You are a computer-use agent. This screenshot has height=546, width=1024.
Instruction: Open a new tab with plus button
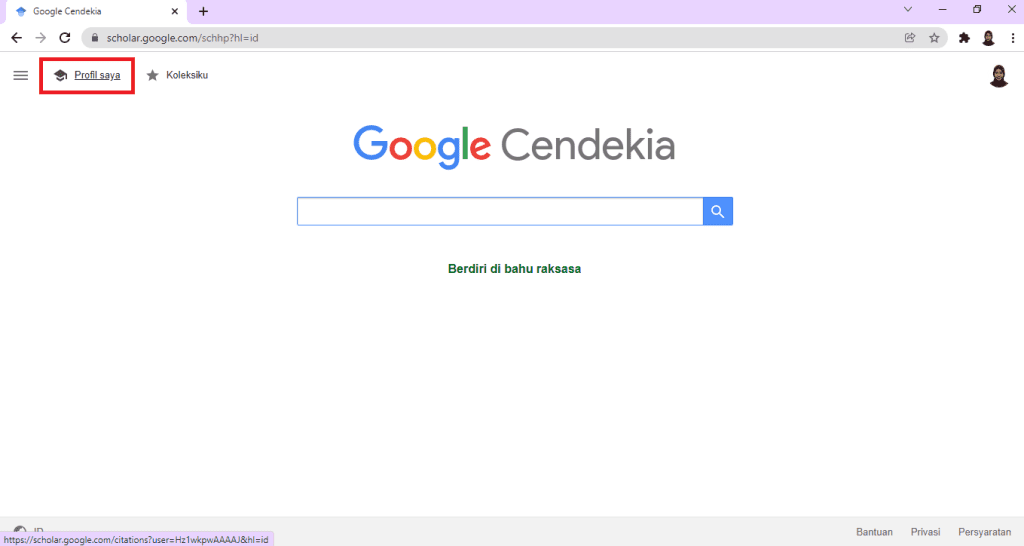coord(203,11)
